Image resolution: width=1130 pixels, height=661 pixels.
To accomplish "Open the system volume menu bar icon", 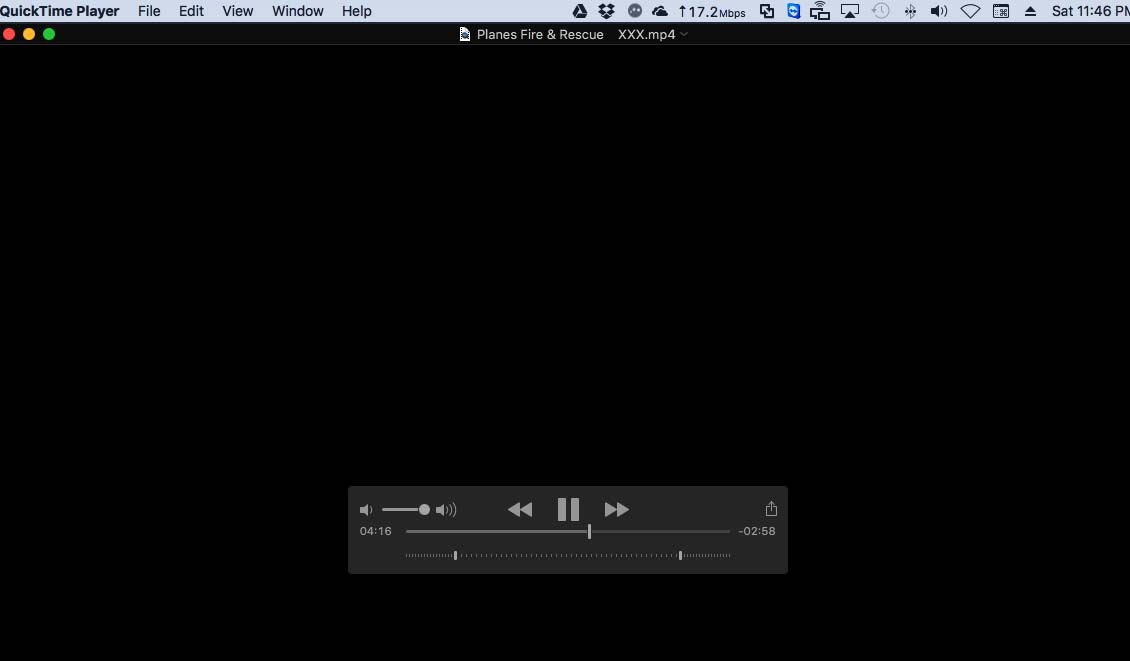I will click(x=939, y=11).
